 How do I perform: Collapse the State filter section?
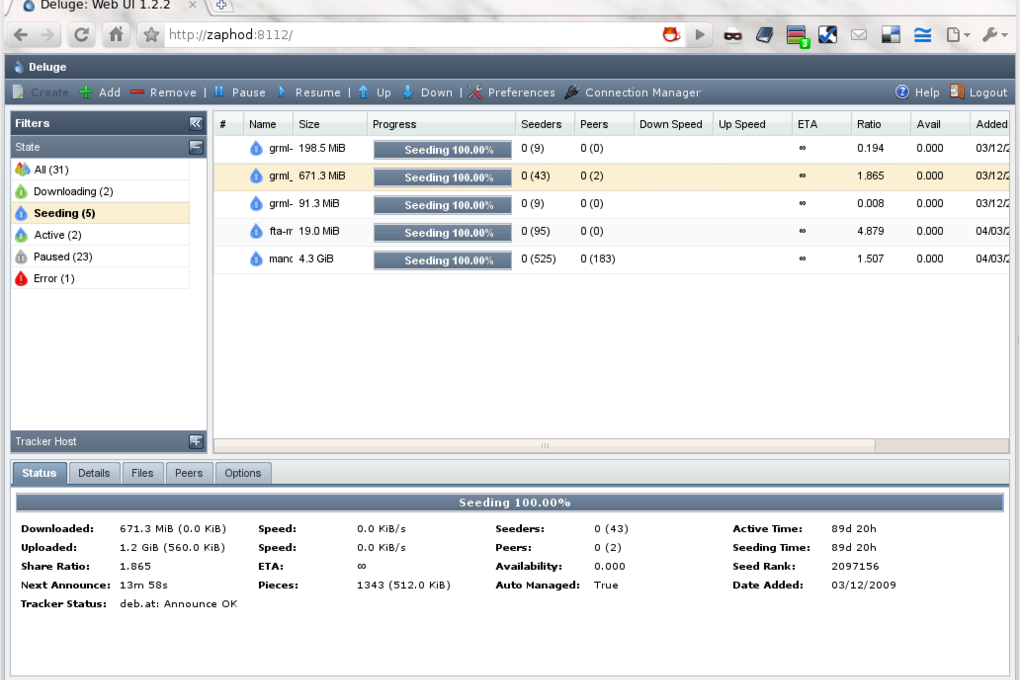point(196,147)
